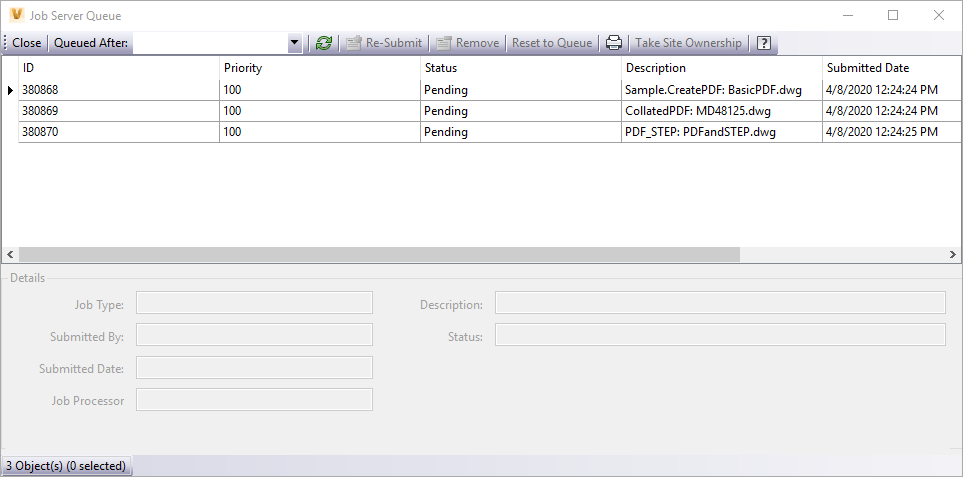Open the Queued After dropdown arrow
Screen dimensions: 963x477
point(294,43)
